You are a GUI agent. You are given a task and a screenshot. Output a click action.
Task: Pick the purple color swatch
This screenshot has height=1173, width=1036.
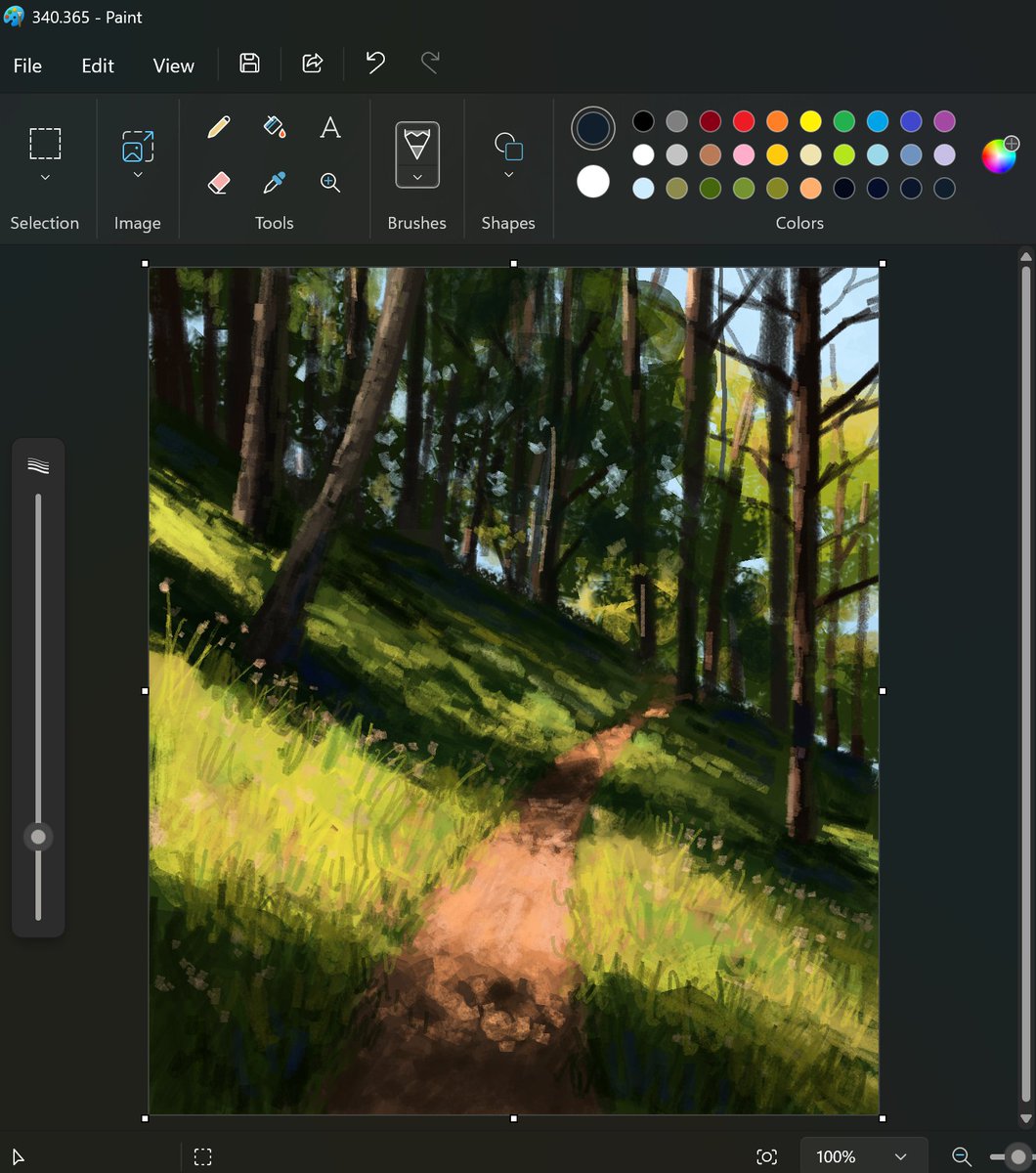[944, 121]
